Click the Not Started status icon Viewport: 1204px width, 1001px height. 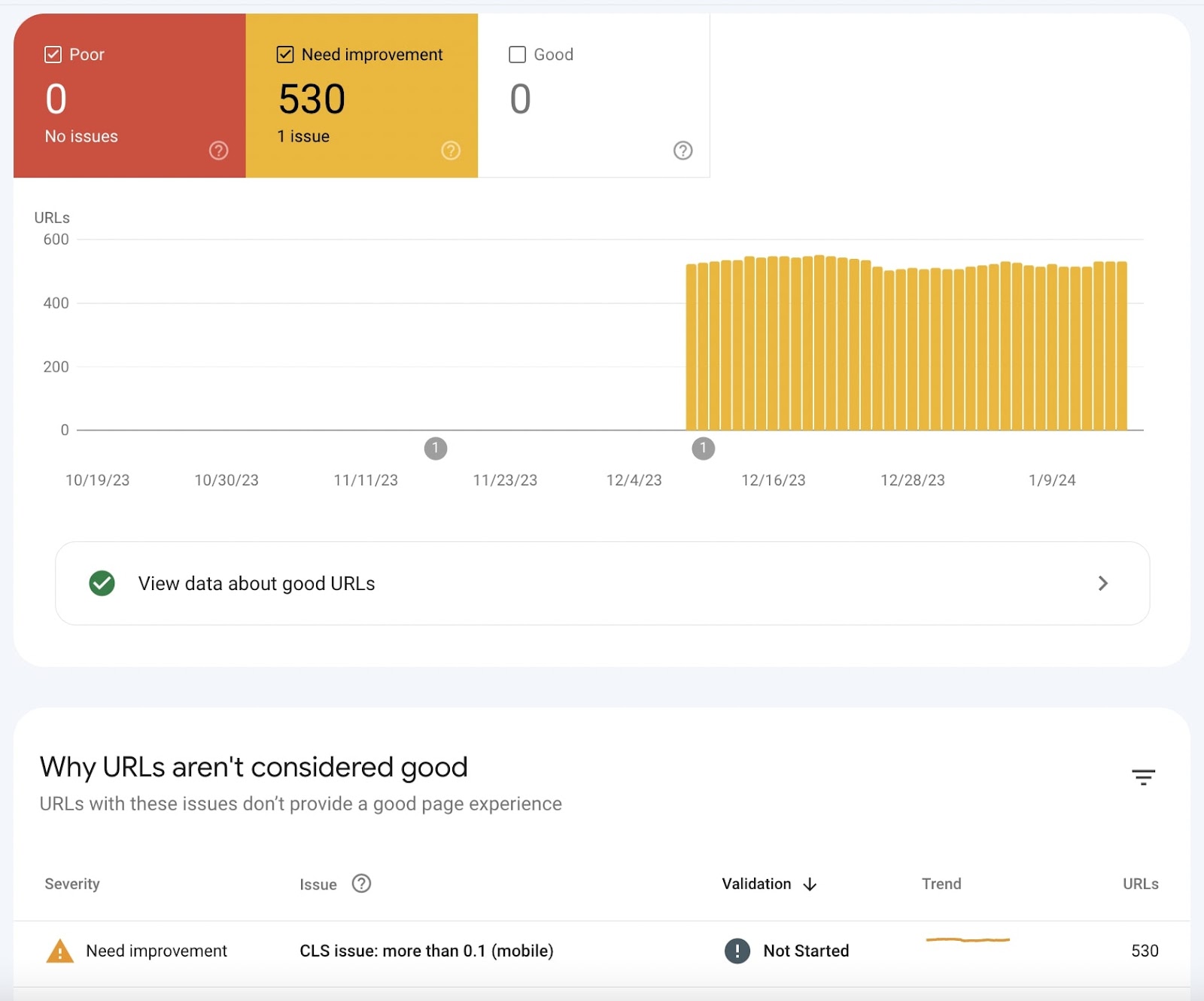(x=737, y=951)
